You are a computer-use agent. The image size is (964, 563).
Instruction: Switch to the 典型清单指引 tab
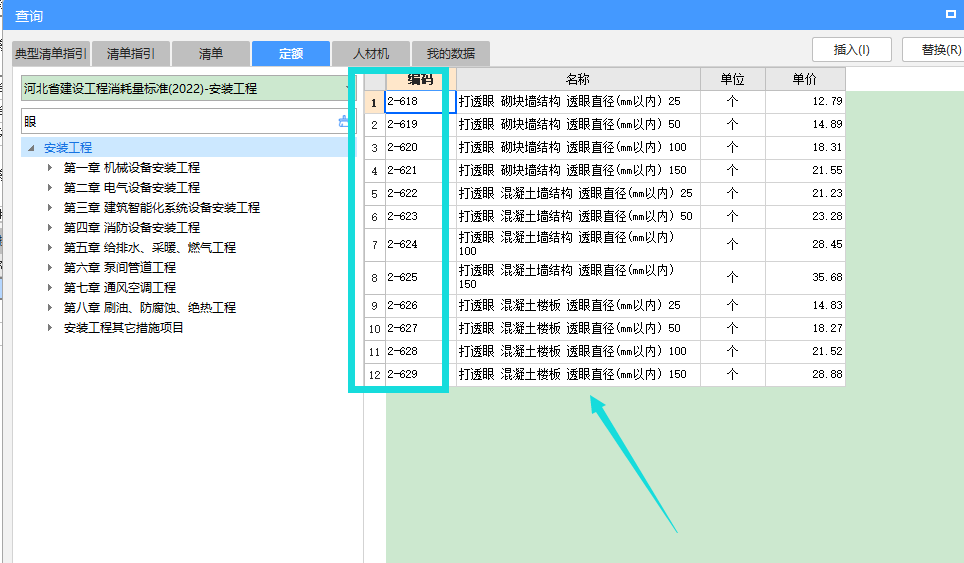tap(51, 54)
